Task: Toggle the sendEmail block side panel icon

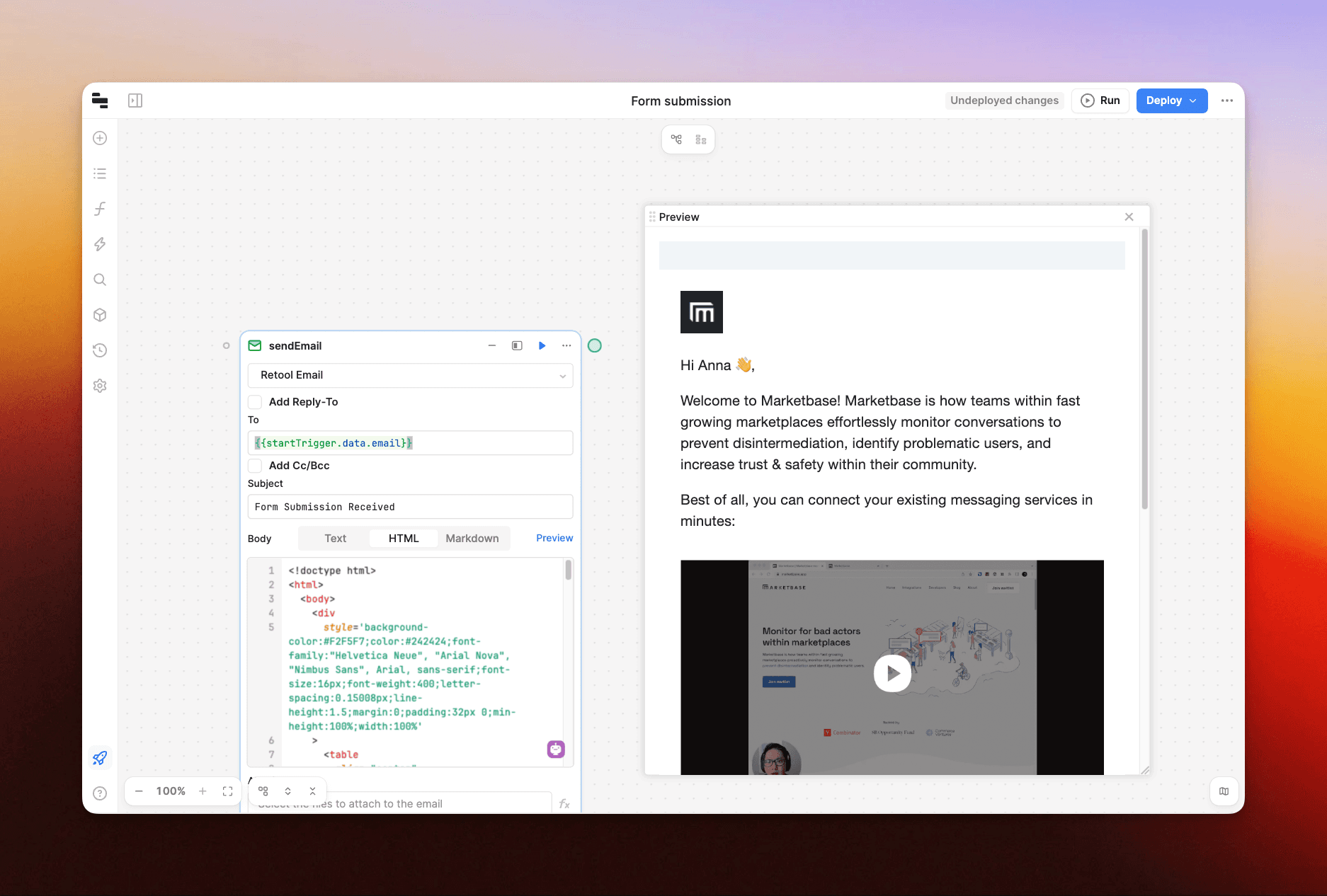Action: click(517, 345)
